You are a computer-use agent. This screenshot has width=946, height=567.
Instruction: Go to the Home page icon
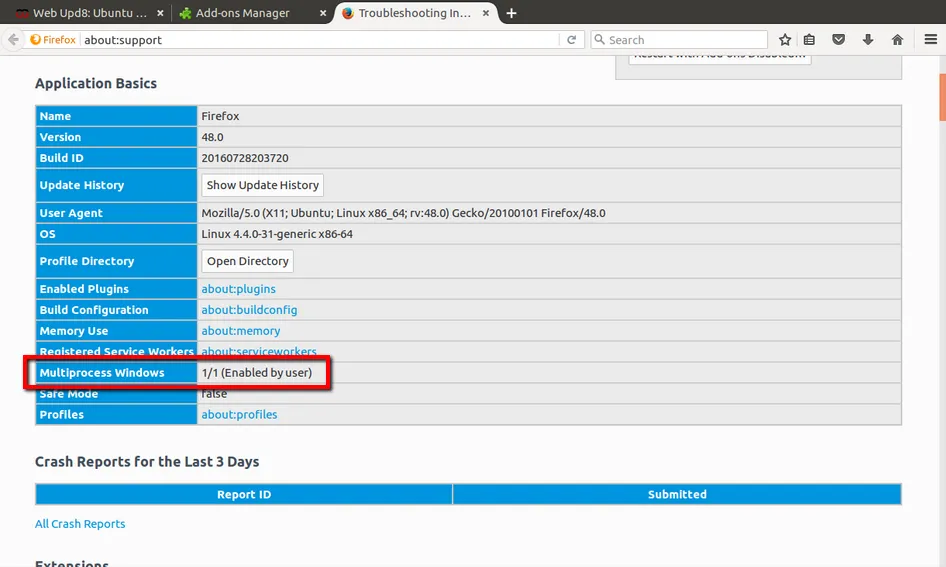(897, 40)
